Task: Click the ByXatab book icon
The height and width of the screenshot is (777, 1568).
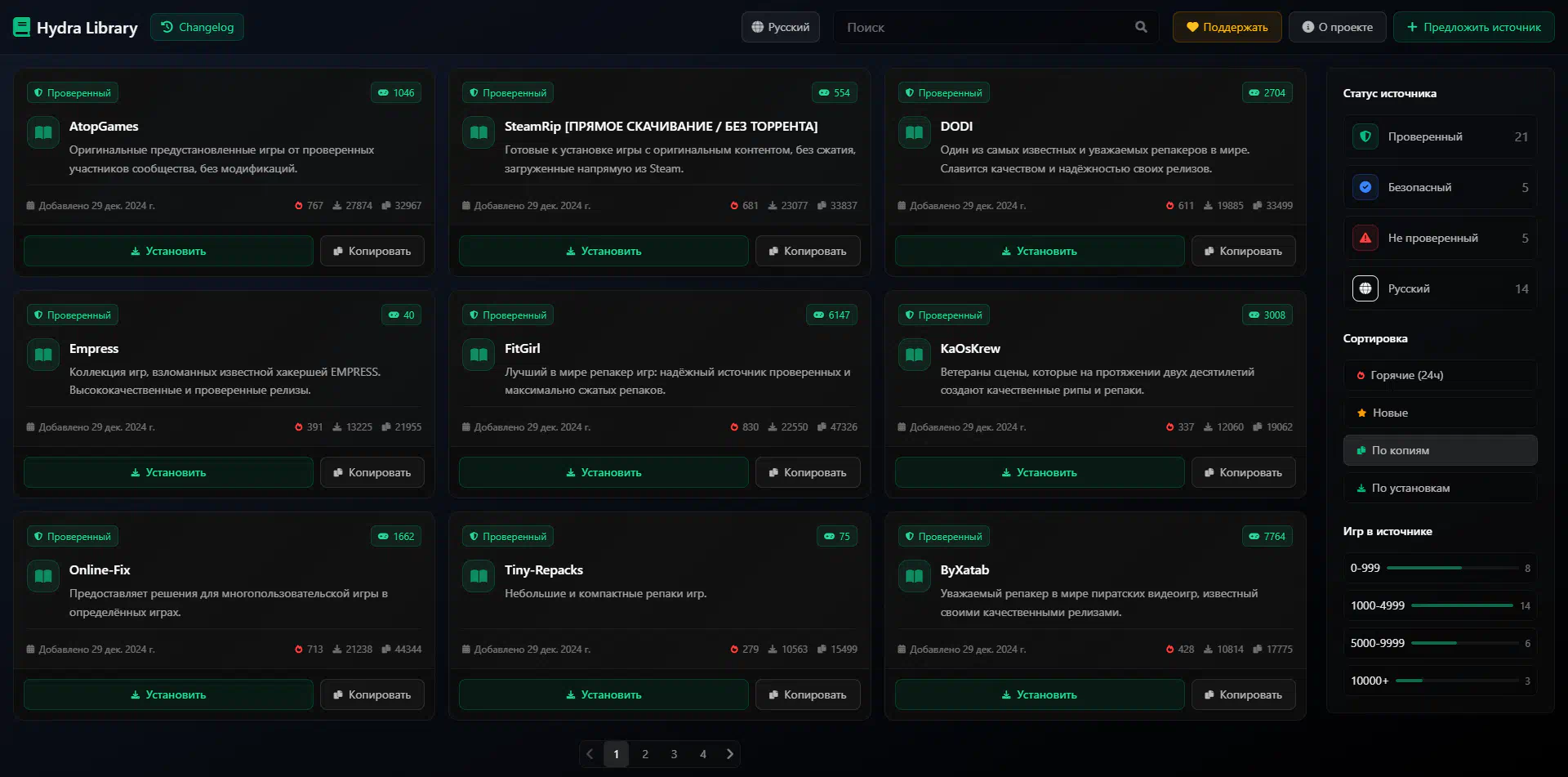Action: tap(915, 576)
